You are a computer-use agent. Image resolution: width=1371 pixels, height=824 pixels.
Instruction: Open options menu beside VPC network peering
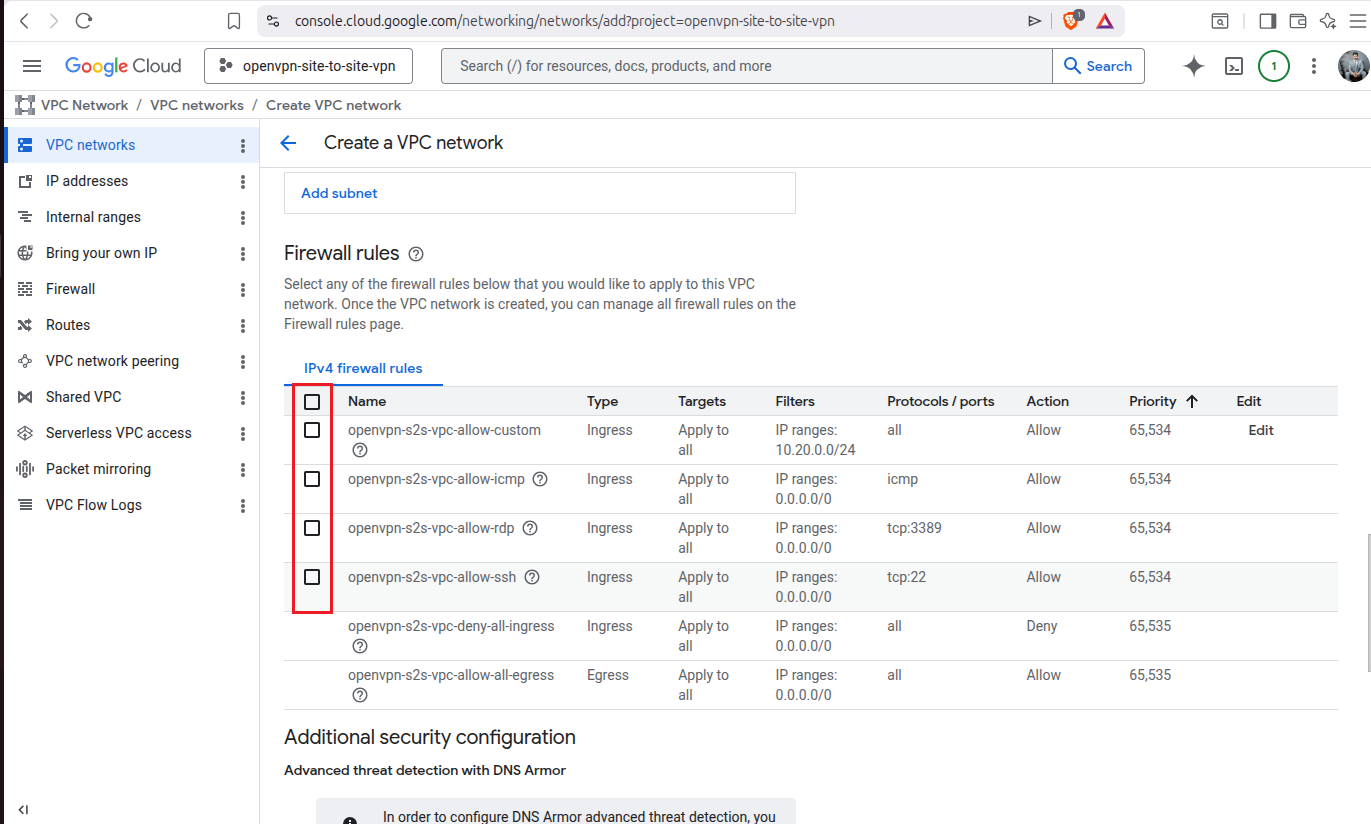click(x=243, y=362)
